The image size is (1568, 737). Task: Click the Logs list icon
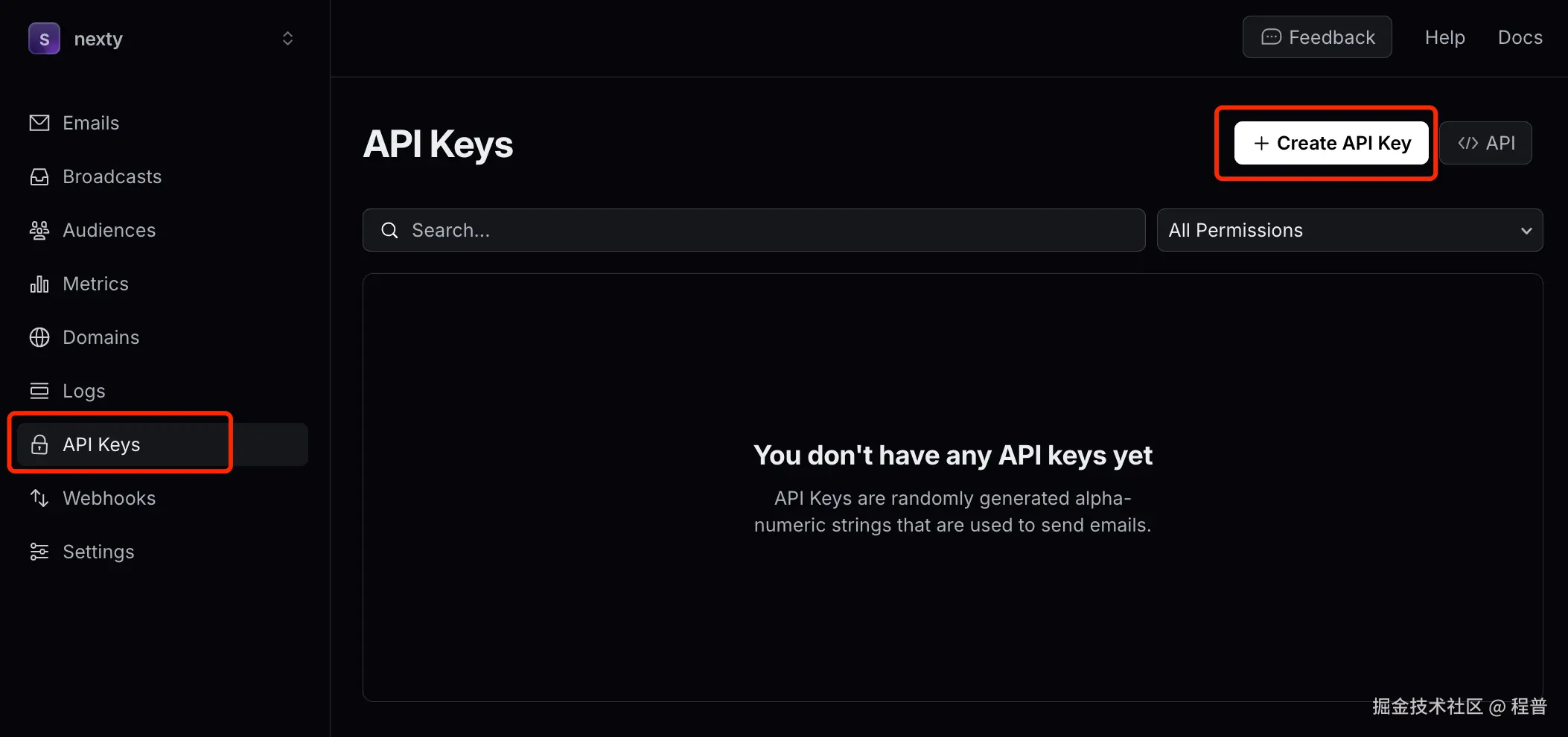(39, 391)
